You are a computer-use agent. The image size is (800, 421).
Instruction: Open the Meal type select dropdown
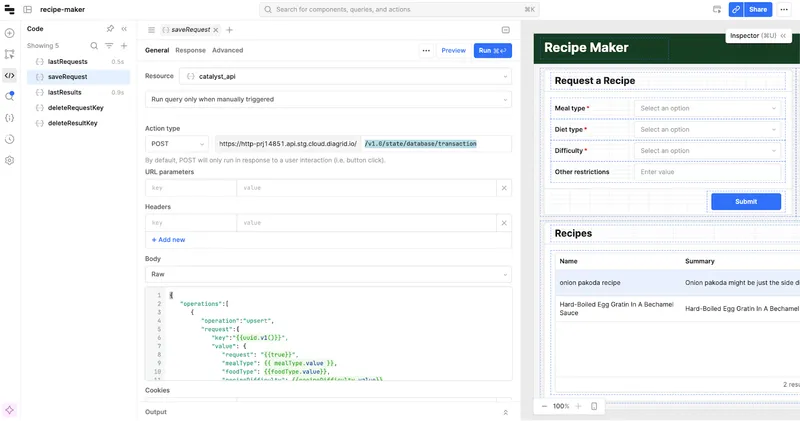707,108
